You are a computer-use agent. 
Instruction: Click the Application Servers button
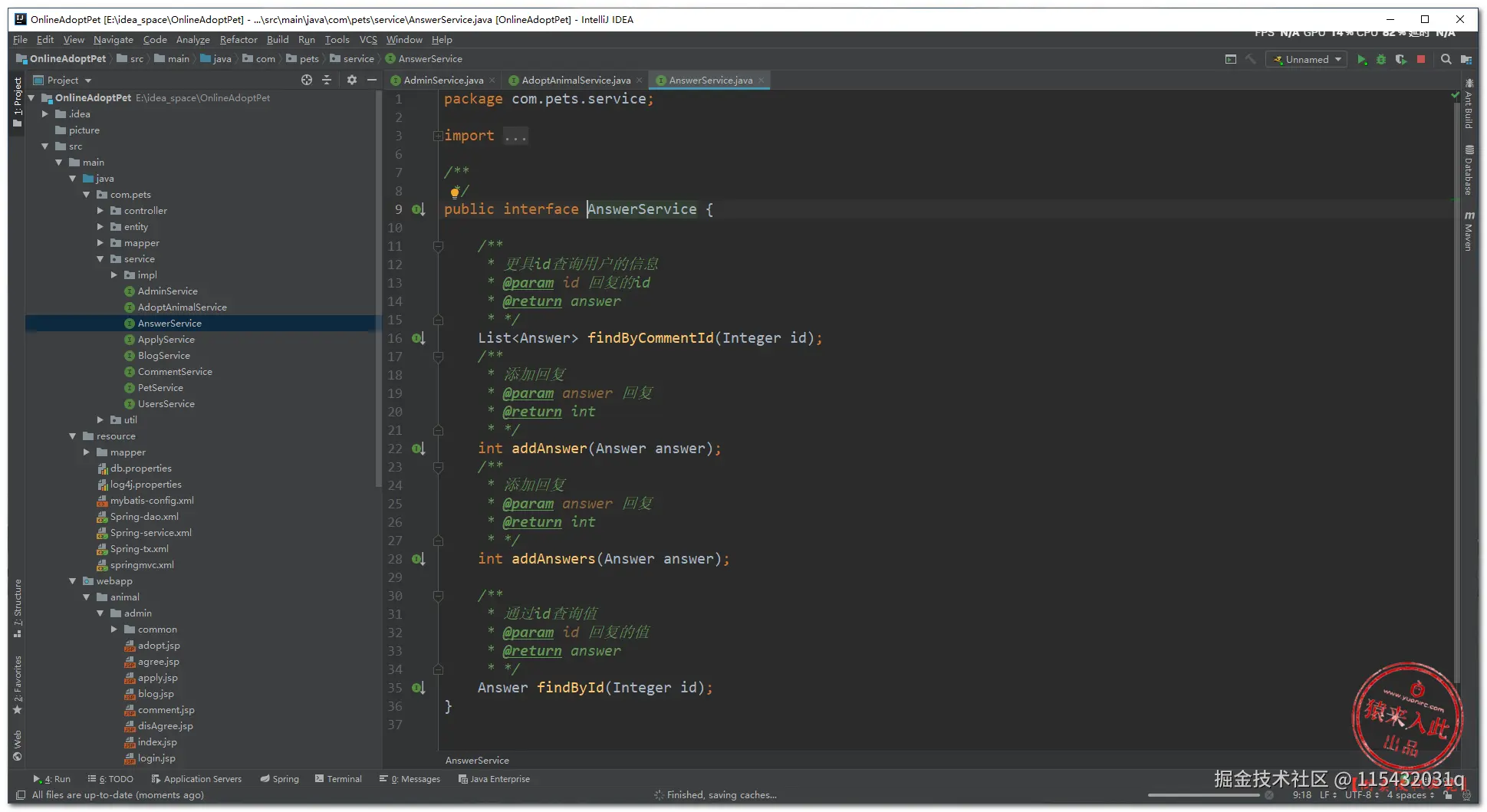[196, 779]
